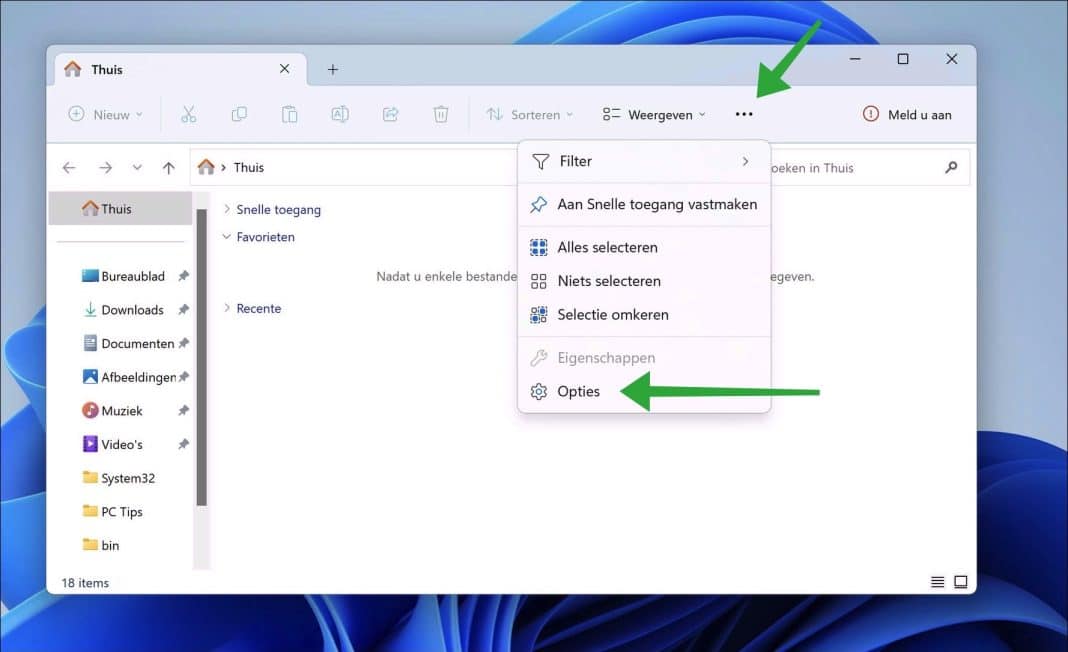1068x652 pixels.
Task: Click the Share icon in toolbar
Action: pyautogui.click(x=390, y=114)
